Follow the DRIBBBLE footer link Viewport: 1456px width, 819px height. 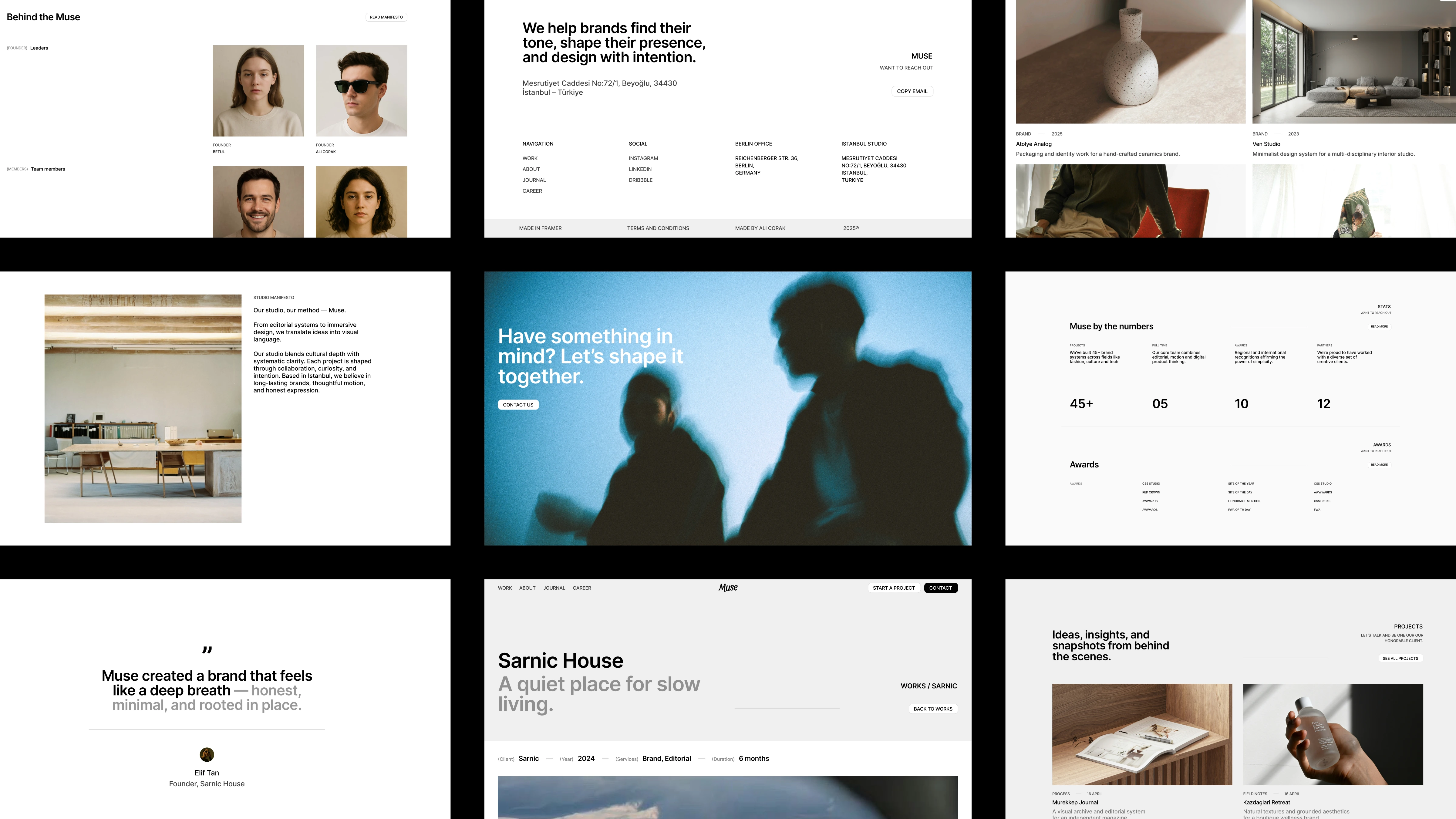(x=640, y=180)
